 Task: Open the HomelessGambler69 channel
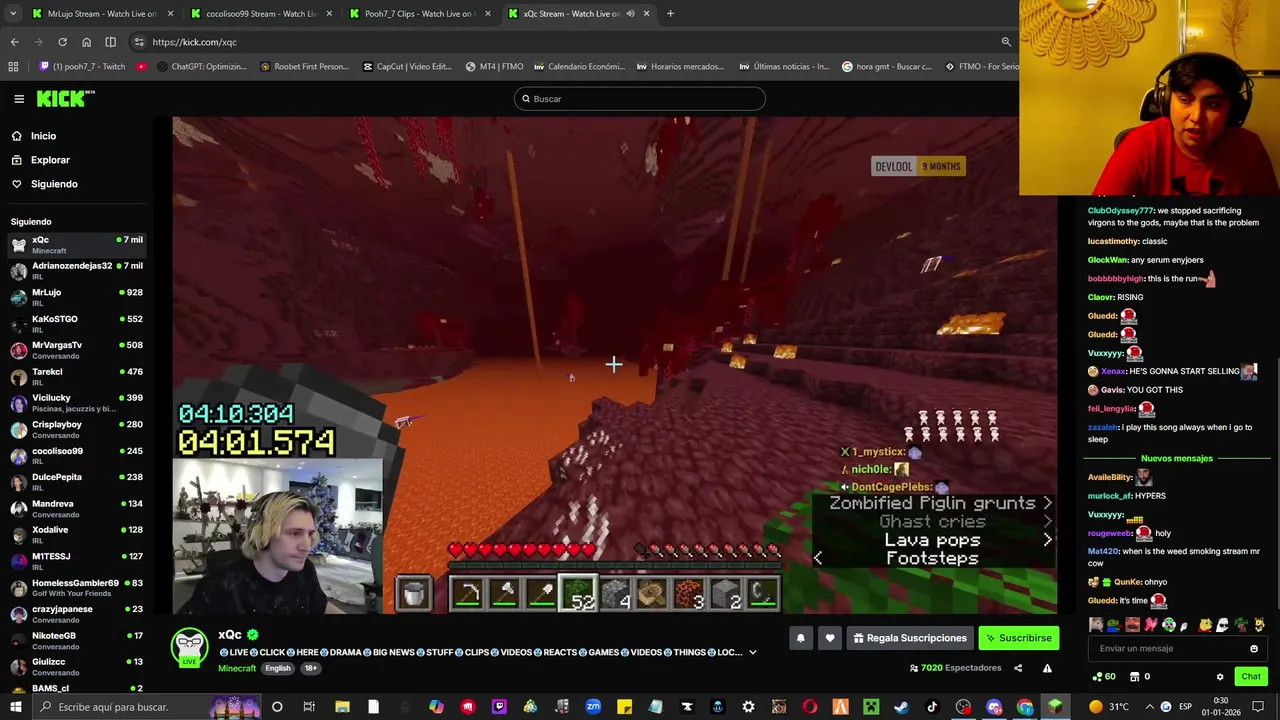pos(76,587)
